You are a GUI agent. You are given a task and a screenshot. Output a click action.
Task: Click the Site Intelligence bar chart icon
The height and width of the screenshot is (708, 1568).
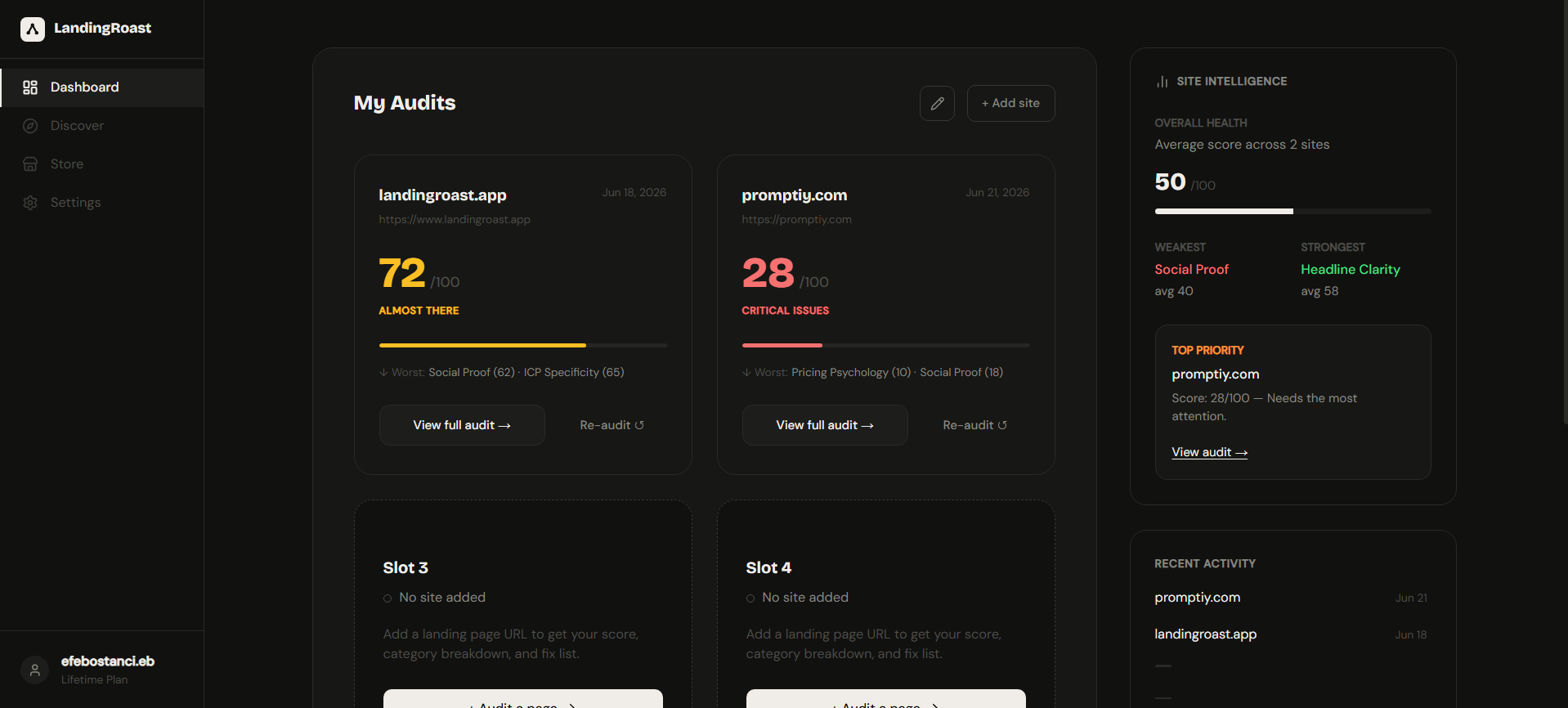(1162, 82)
